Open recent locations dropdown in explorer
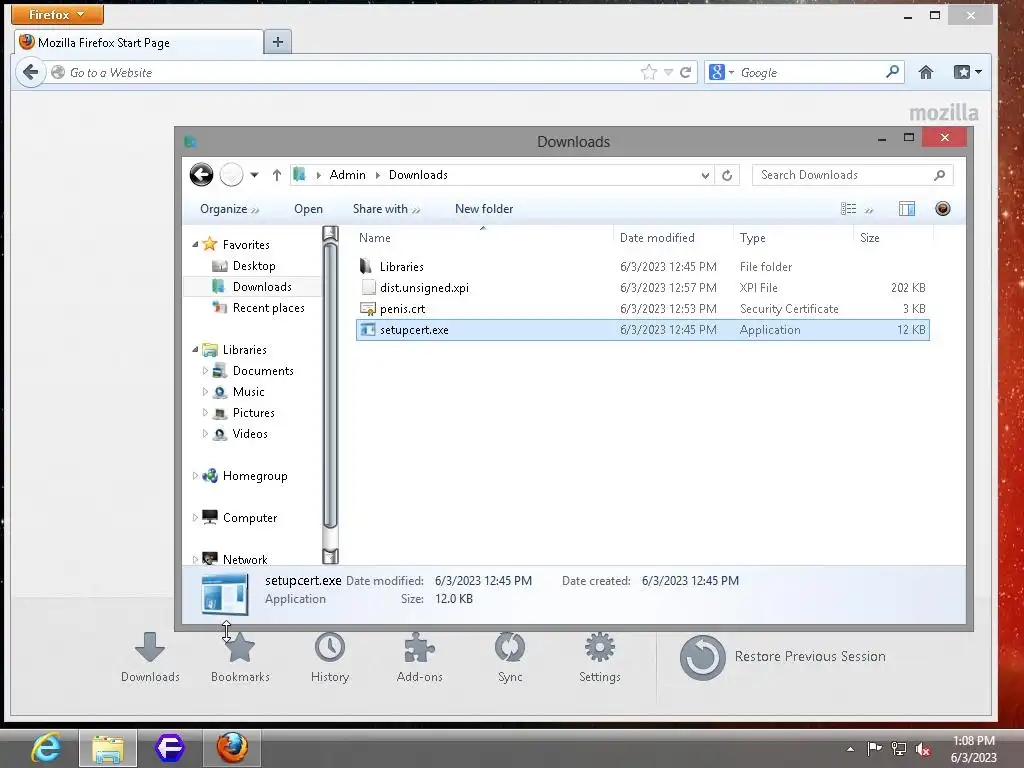The height and width of the screenshot is (768, 1024). coord(254,175)
